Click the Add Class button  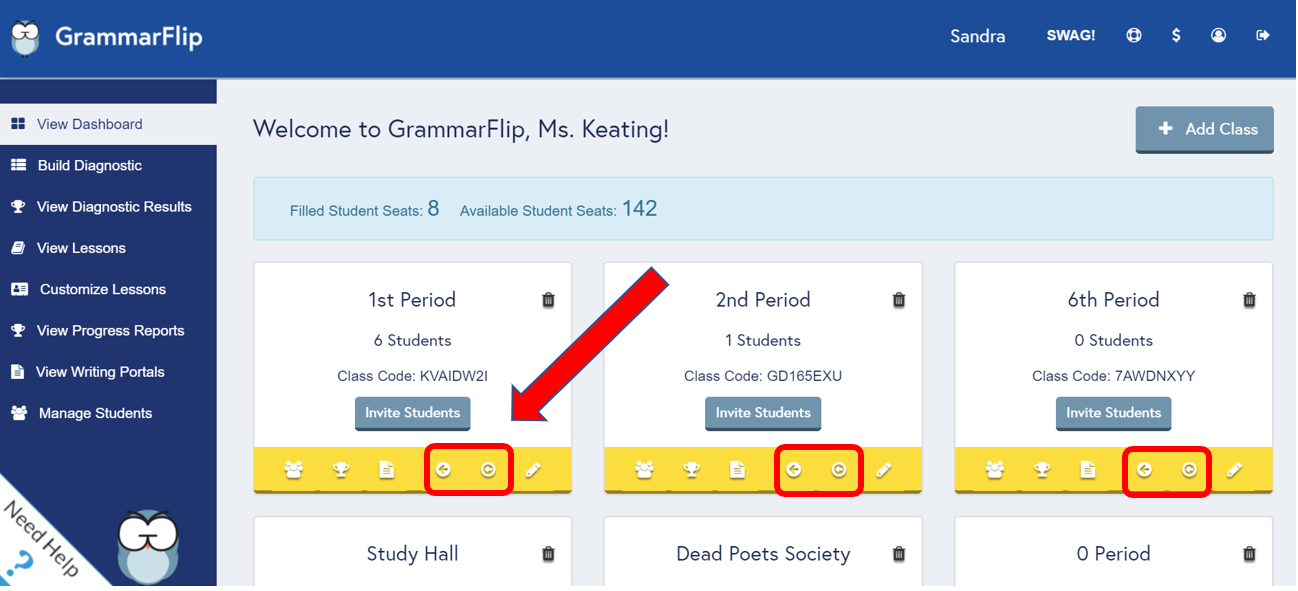click(x=1204, y=129)
